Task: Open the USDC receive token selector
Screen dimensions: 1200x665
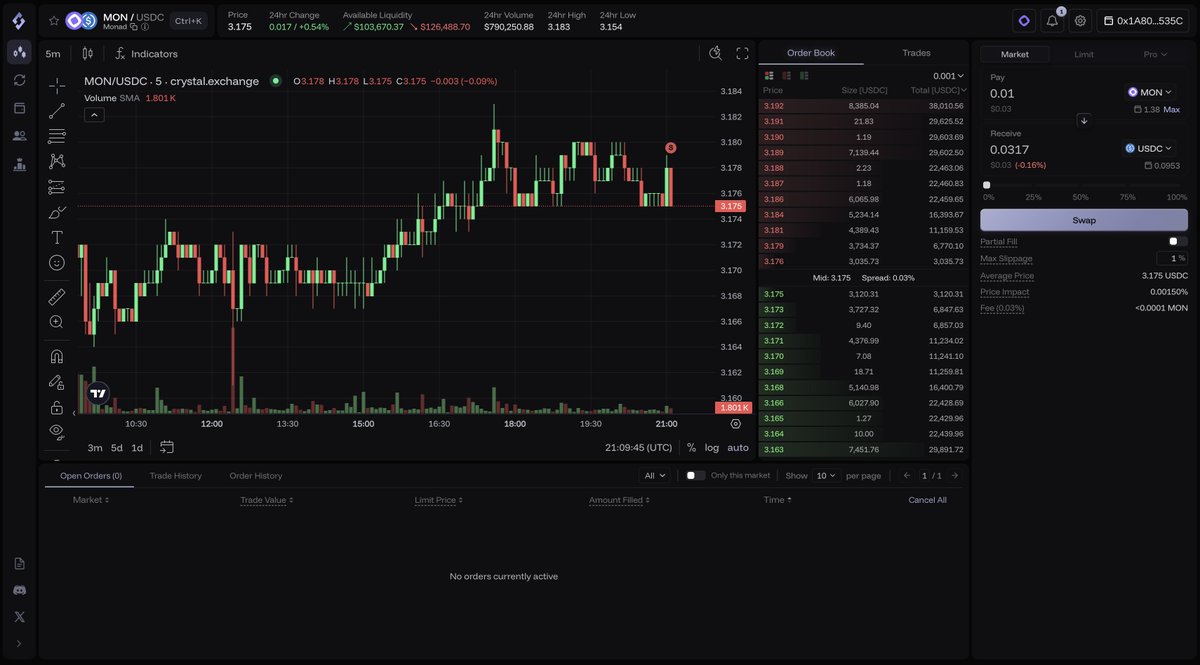Action: pos(1148,148)
